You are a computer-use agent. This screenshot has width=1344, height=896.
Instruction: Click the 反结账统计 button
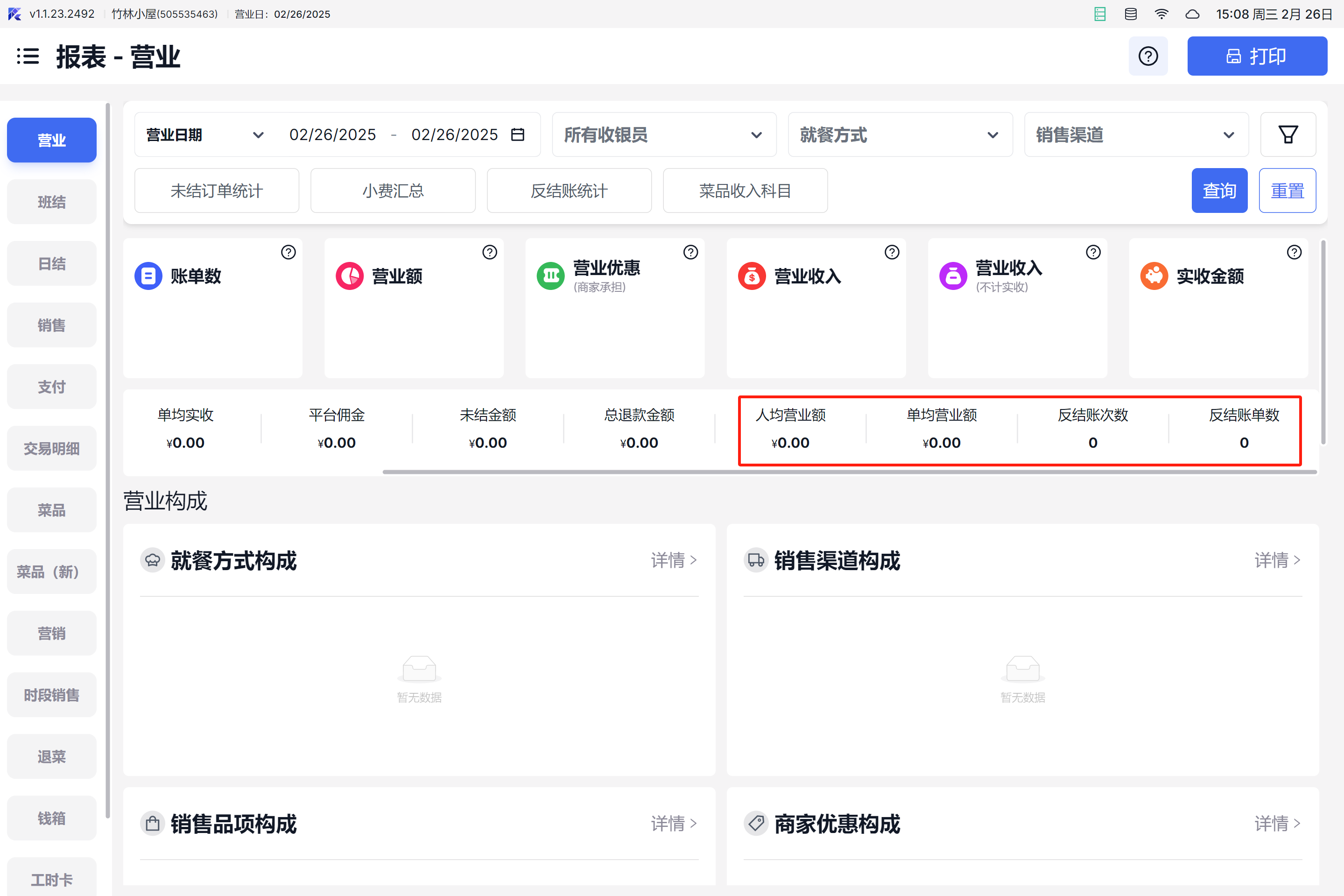[569, 190]
